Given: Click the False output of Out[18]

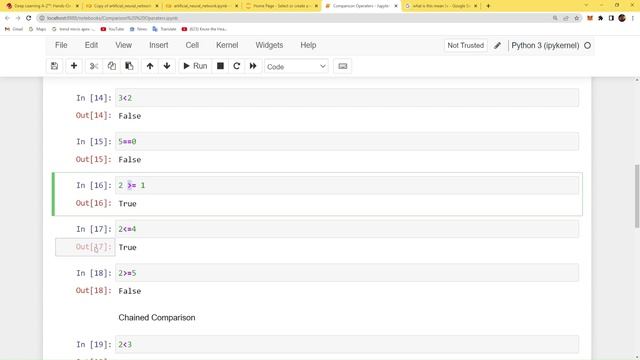Looking at the screenshot, I should coord(129,291).
